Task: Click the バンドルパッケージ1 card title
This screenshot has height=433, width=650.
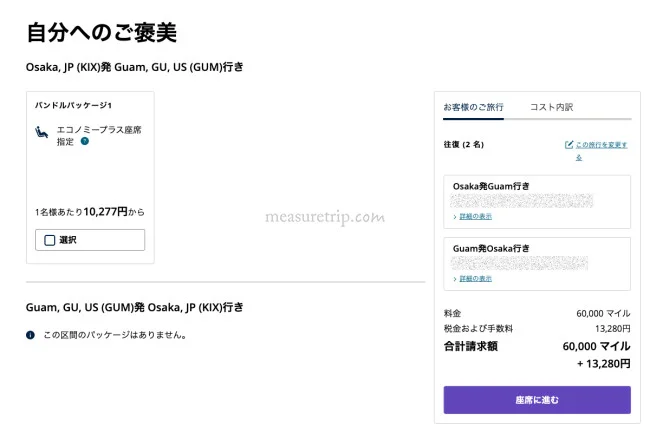Action: click(x=73, y=105)
